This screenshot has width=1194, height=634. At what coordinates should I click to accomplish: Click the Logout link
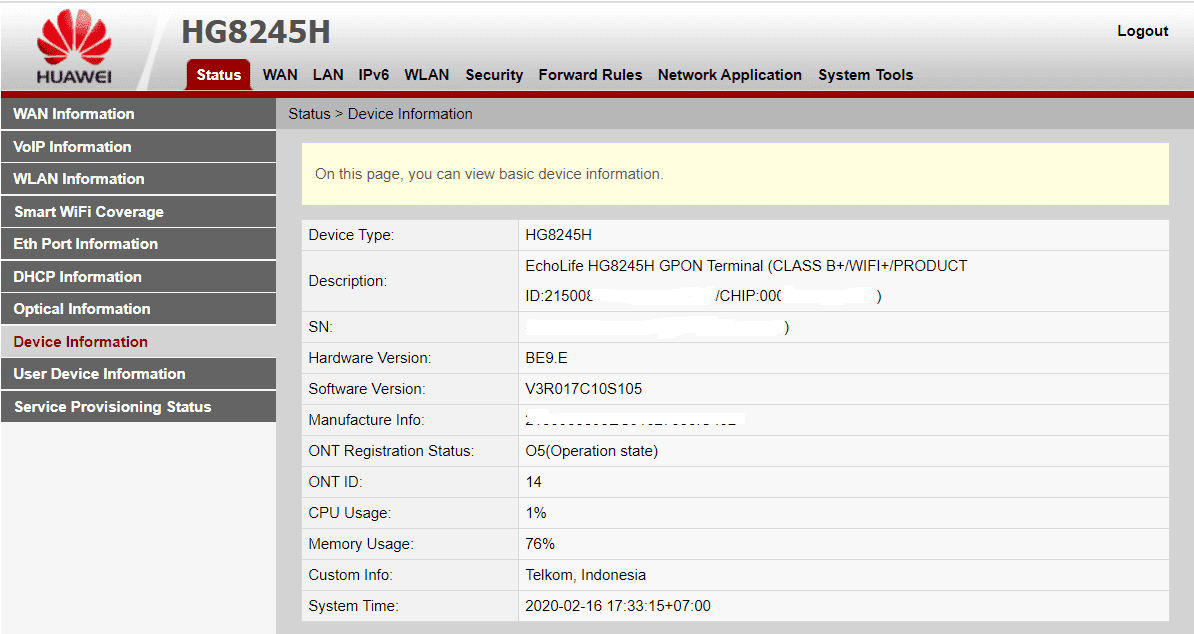(1142, 30)
